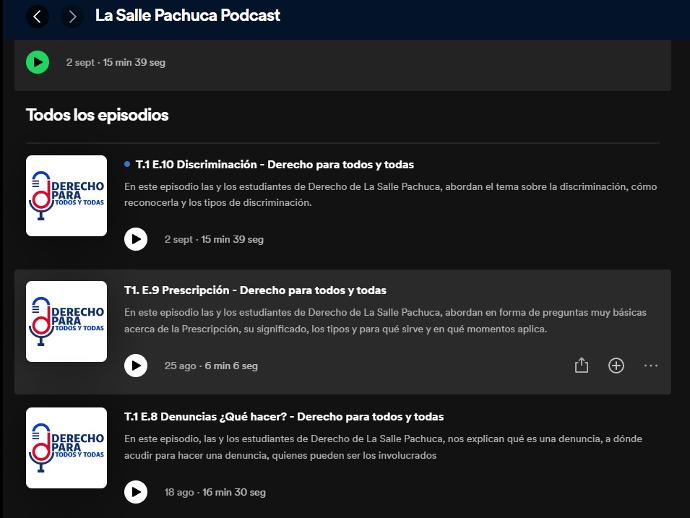Open the E.8 Denuncias episode thumbnail
The width and height of the screenshot is (690, 518).
tap(66, 448)
